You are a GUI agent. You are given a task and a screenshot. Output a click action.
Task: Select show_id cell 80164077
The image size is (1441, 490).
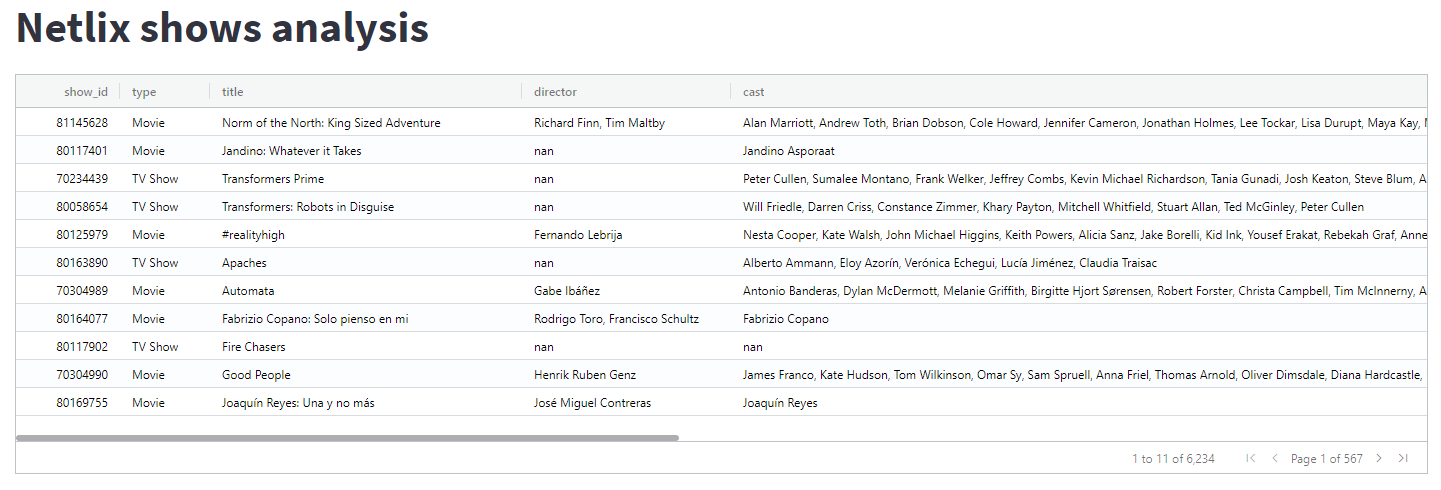[x=82, y=319]
